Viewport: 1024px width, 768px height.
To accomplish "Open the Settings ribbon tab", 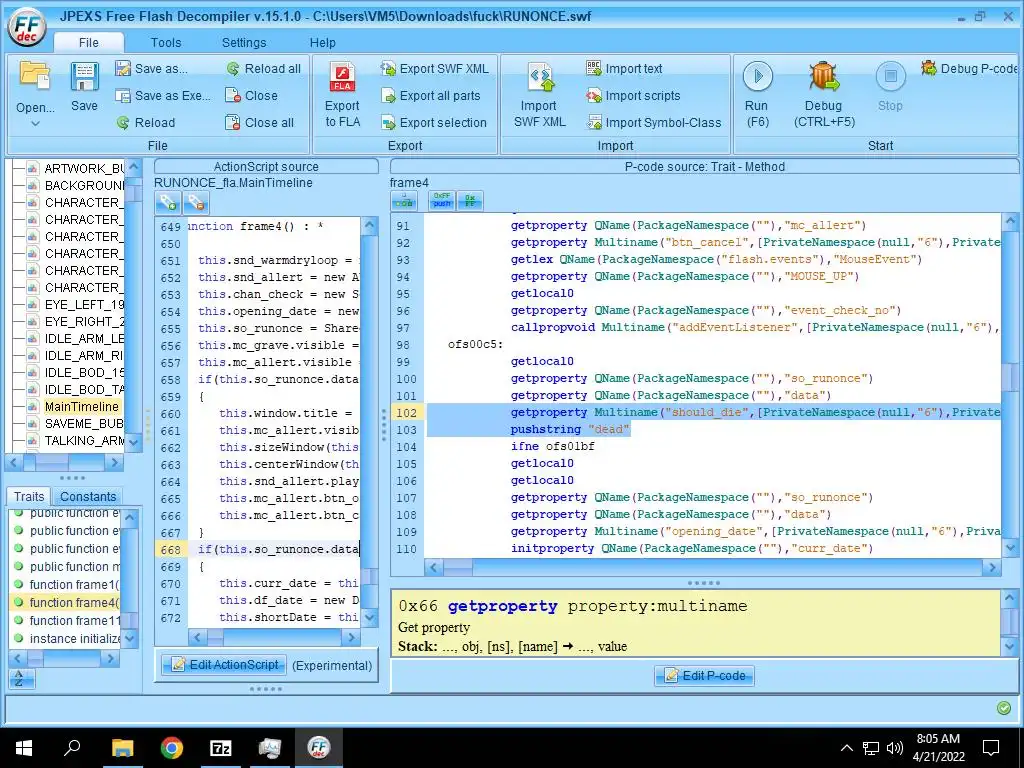I will (244, 42).
